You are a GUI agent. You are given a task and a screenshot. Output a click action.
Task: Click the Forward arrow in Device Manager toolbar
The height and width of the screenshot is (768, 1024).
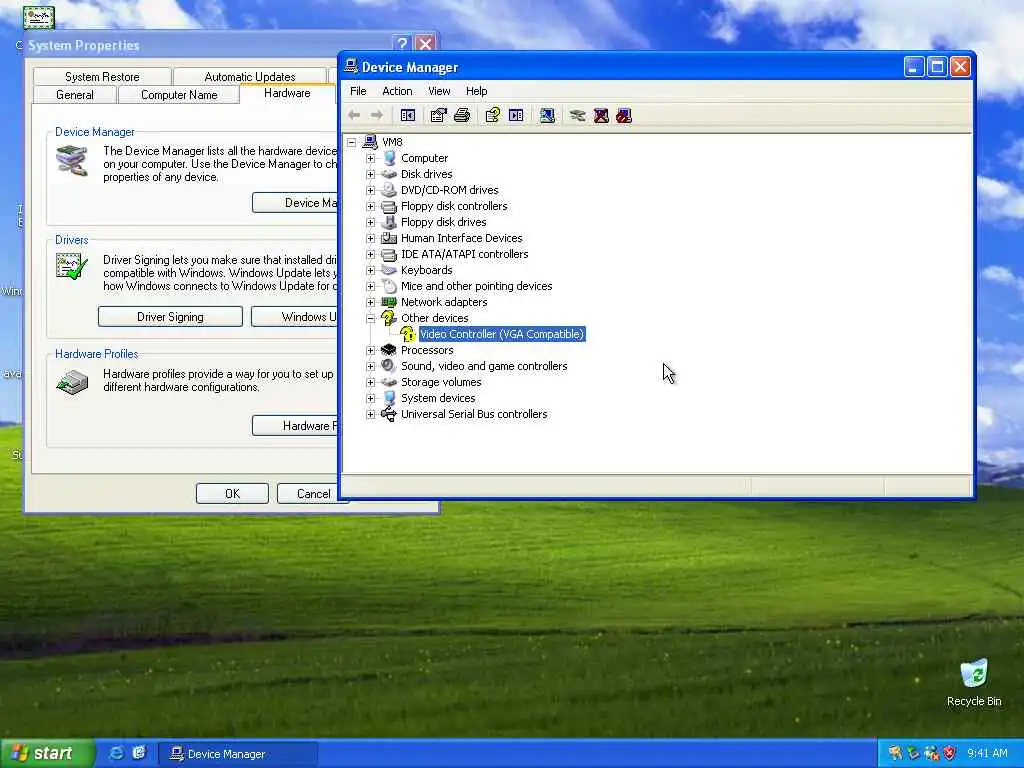click(377, 116)
